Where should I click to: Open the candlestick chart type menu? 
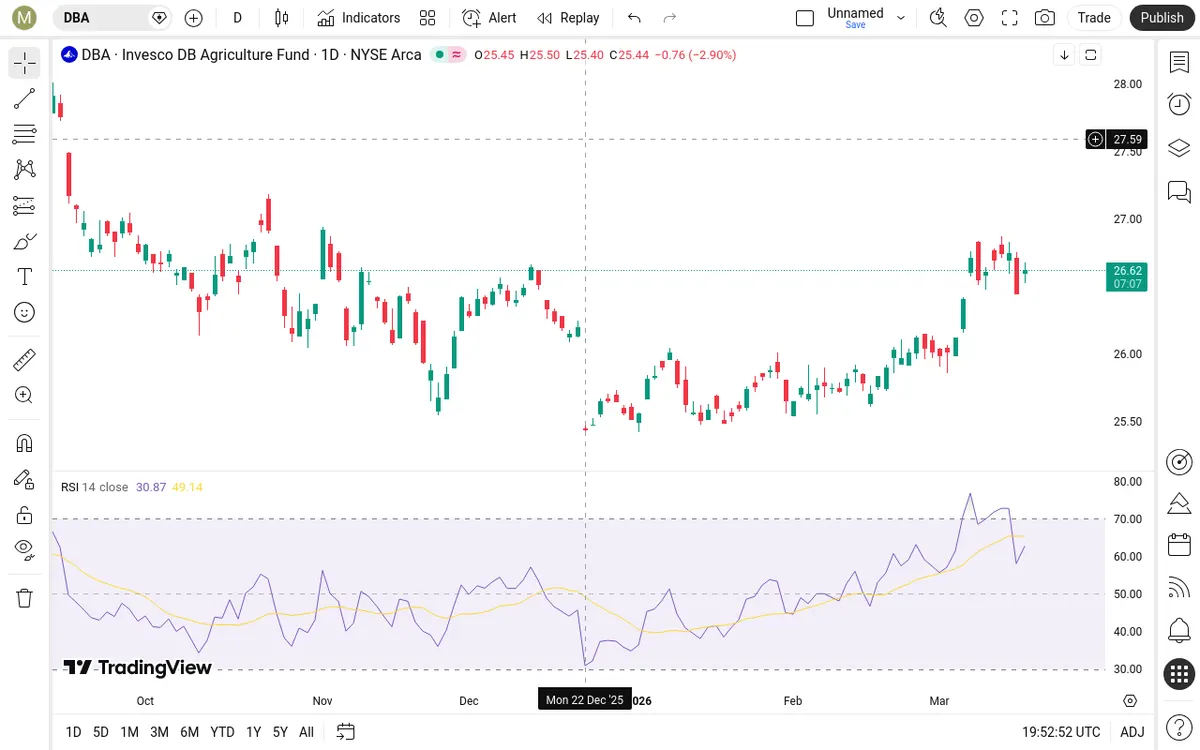(x=281, y=17)
